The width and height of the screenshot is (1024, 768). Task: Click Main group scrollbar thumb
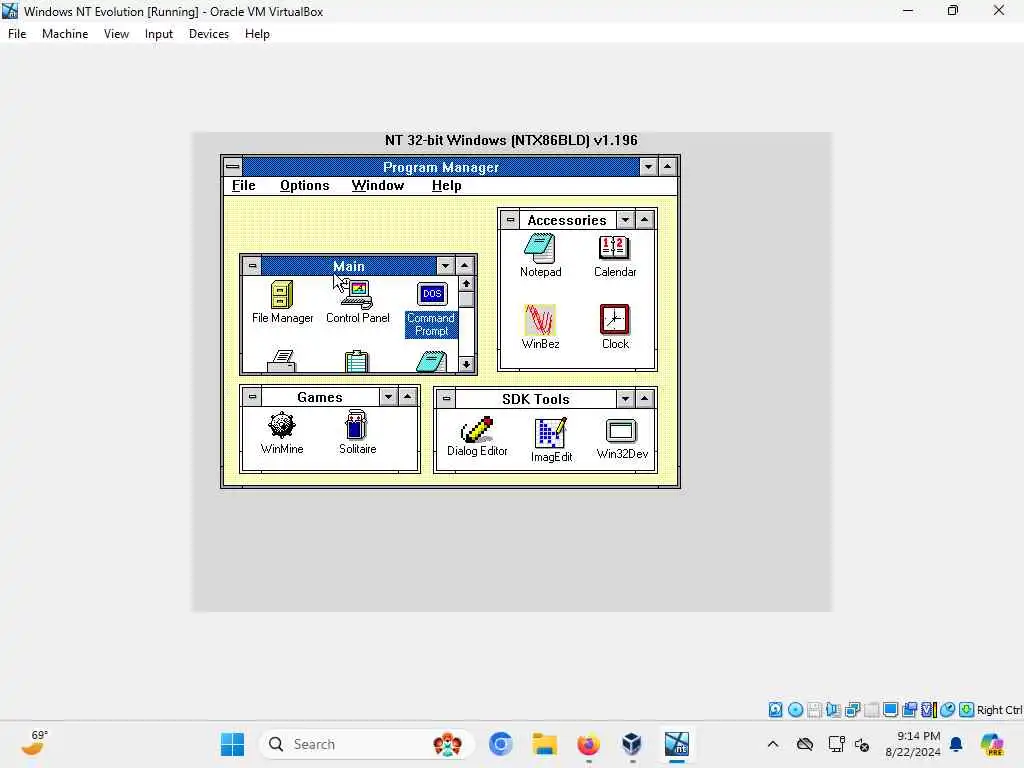tap(466, 299)
